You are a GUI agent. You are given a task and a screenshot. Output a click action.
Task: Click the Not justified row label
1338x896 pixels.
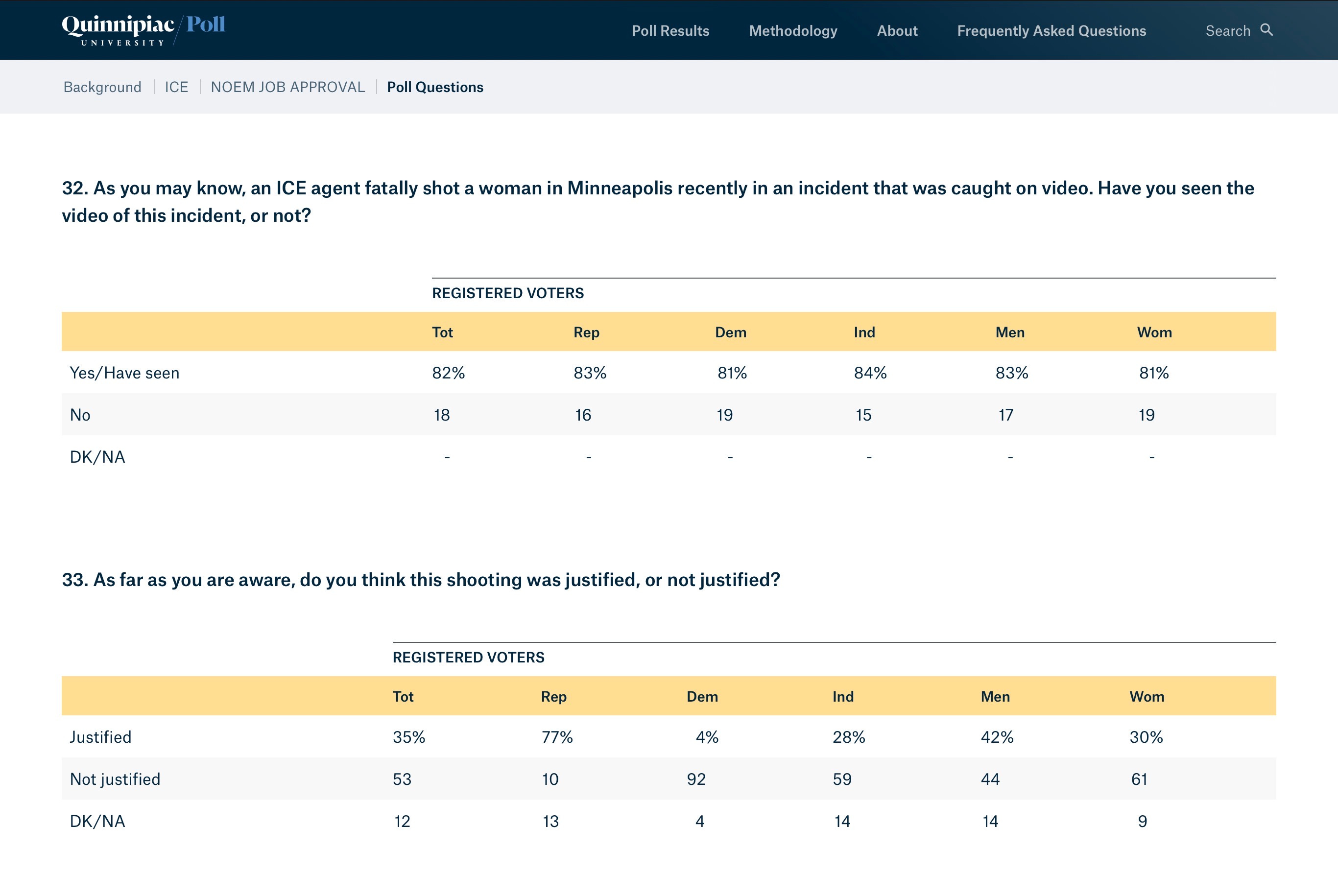[x=115, y=779]
